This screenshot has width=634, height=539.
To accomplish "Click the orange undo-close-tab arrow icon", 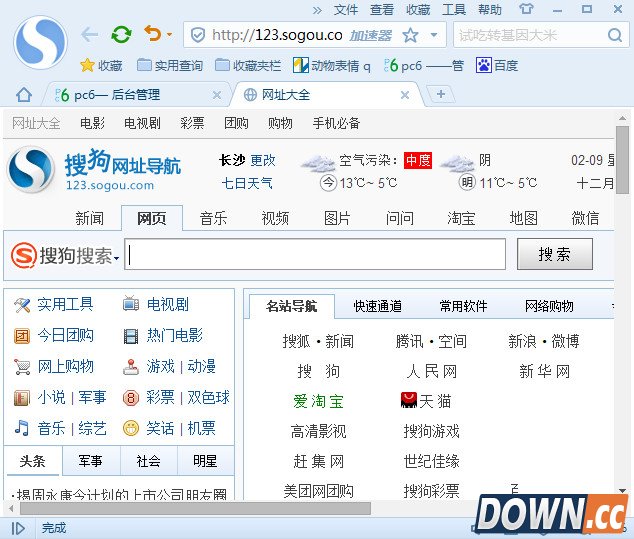I will tap(153, 34).
